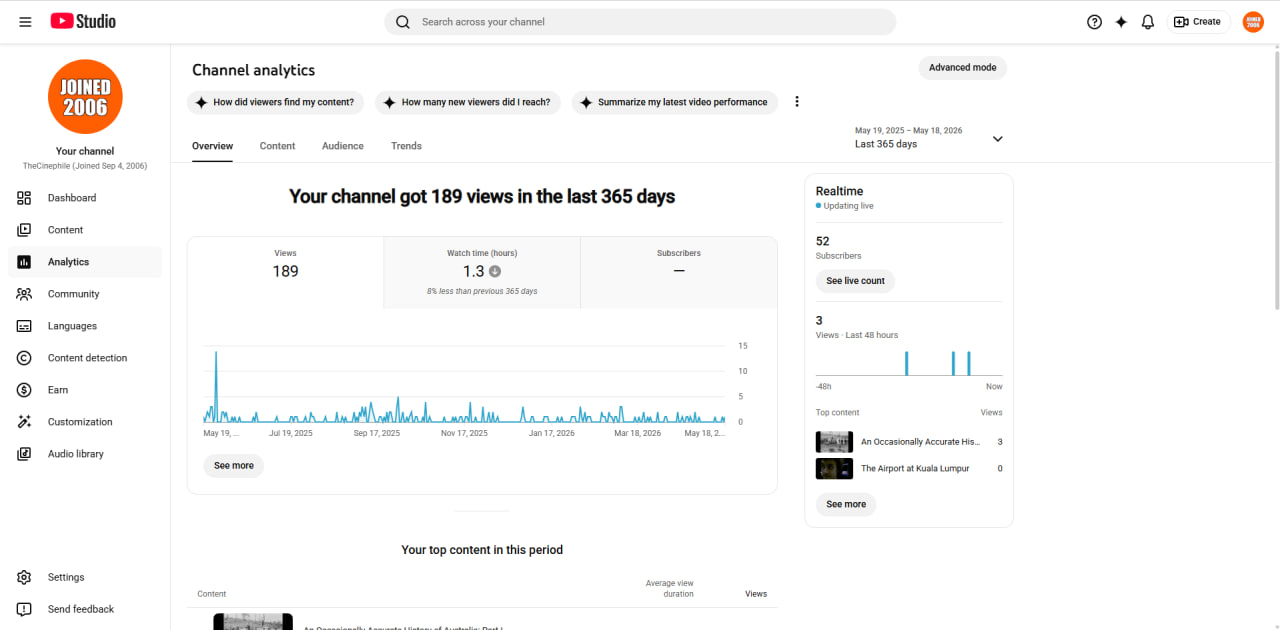Open the notifications bell
Viewport: 1280px width, 630px height.
click(1148, 22)
